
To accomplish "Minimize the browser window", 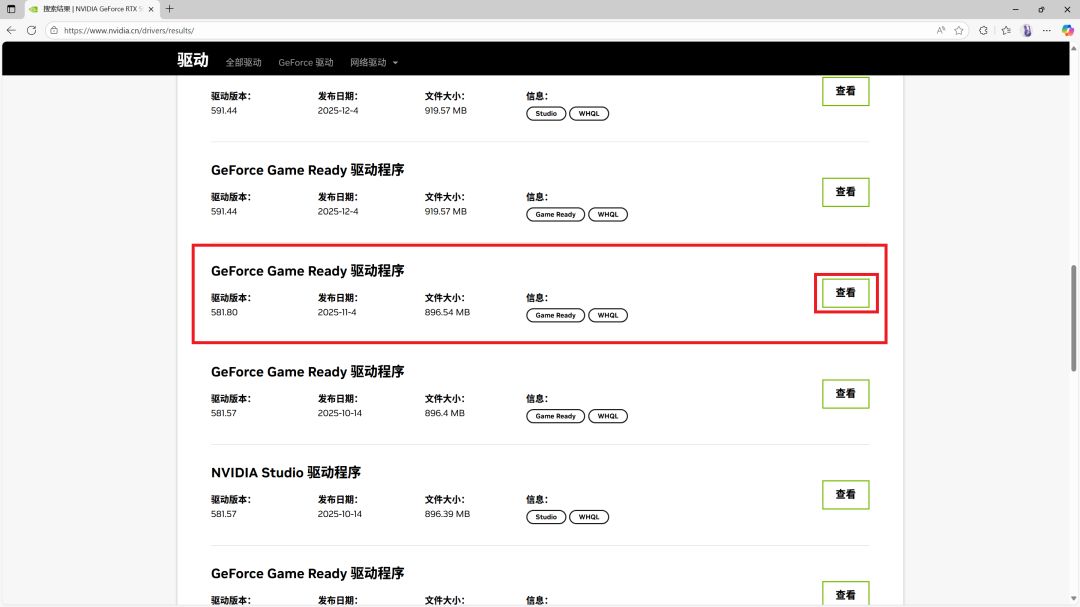I will tap(1015, 9).
